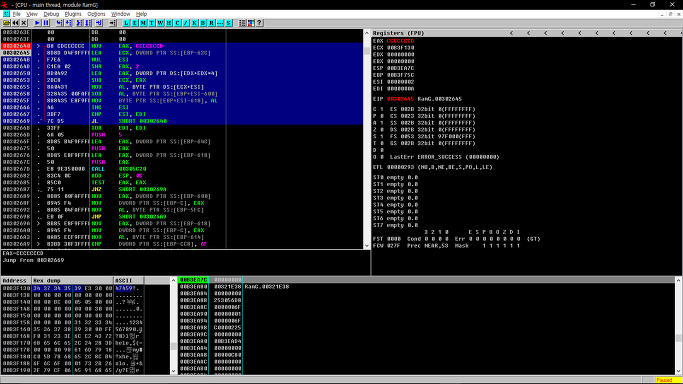The width and height of the screenshot is (683, 384).
Task: Open Appearance color options toolbar icon
Action: coord(251,23)
